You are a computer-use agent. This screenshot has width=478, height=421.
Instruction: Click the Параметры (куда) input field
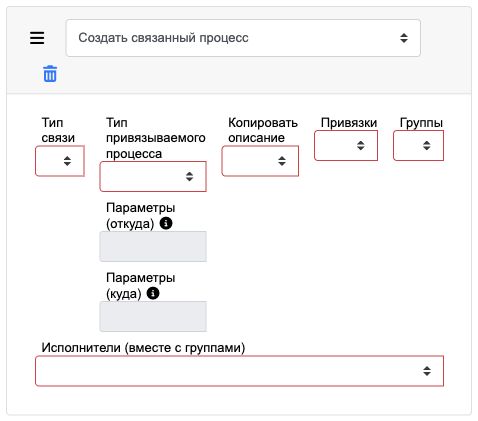(153, 316)
